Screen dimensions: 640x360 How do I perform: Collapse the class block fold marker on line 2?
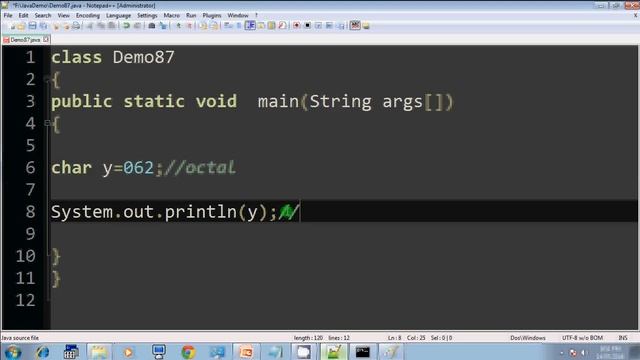pyautogui.click(x=47, y=79)
